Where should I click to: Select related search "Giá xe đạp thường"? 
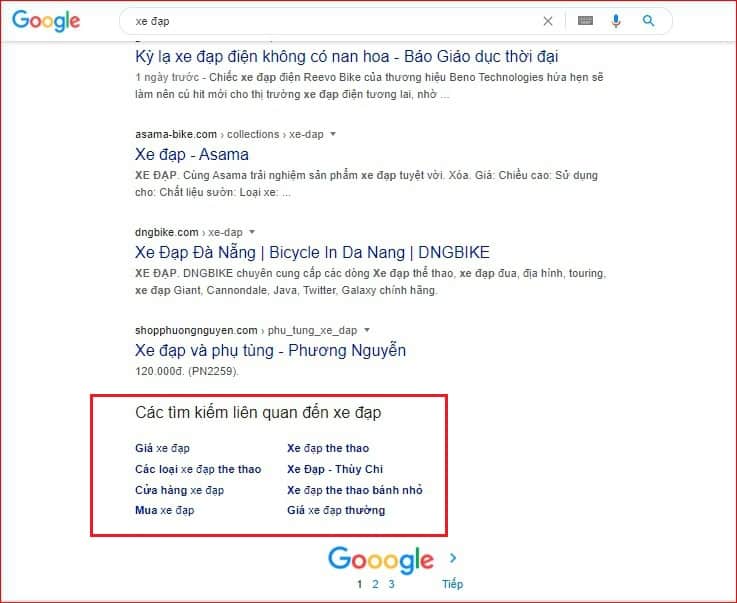336,510
